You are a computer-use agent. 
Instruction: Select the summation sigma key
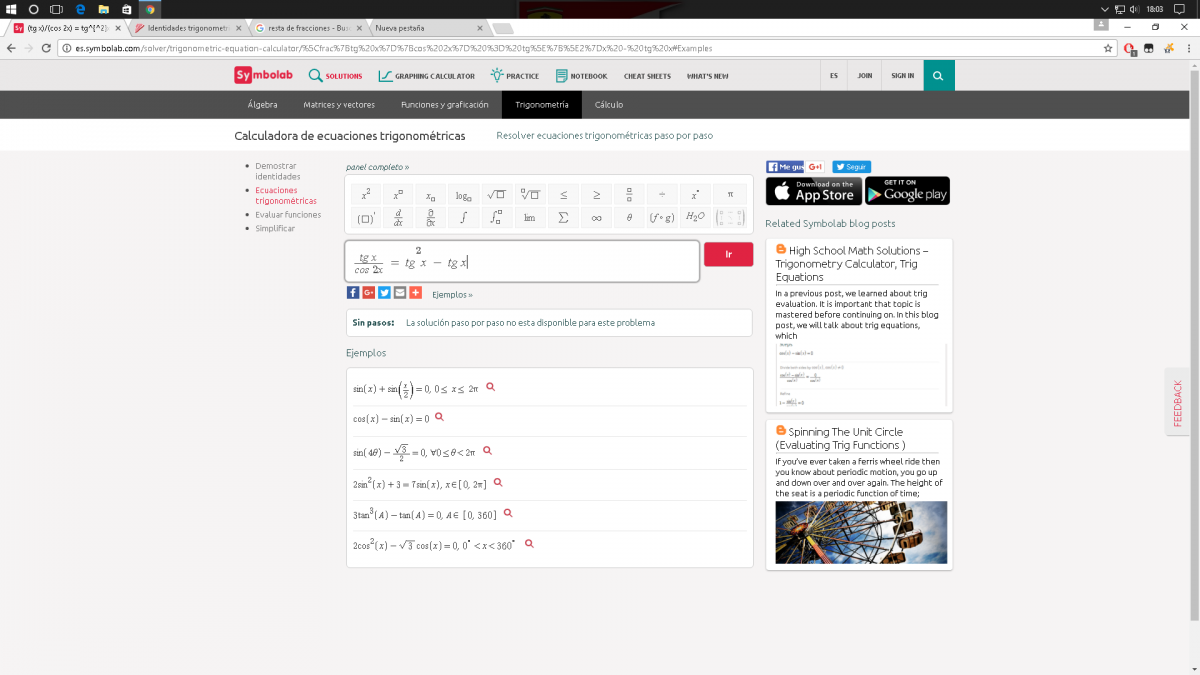coord(563,217)
